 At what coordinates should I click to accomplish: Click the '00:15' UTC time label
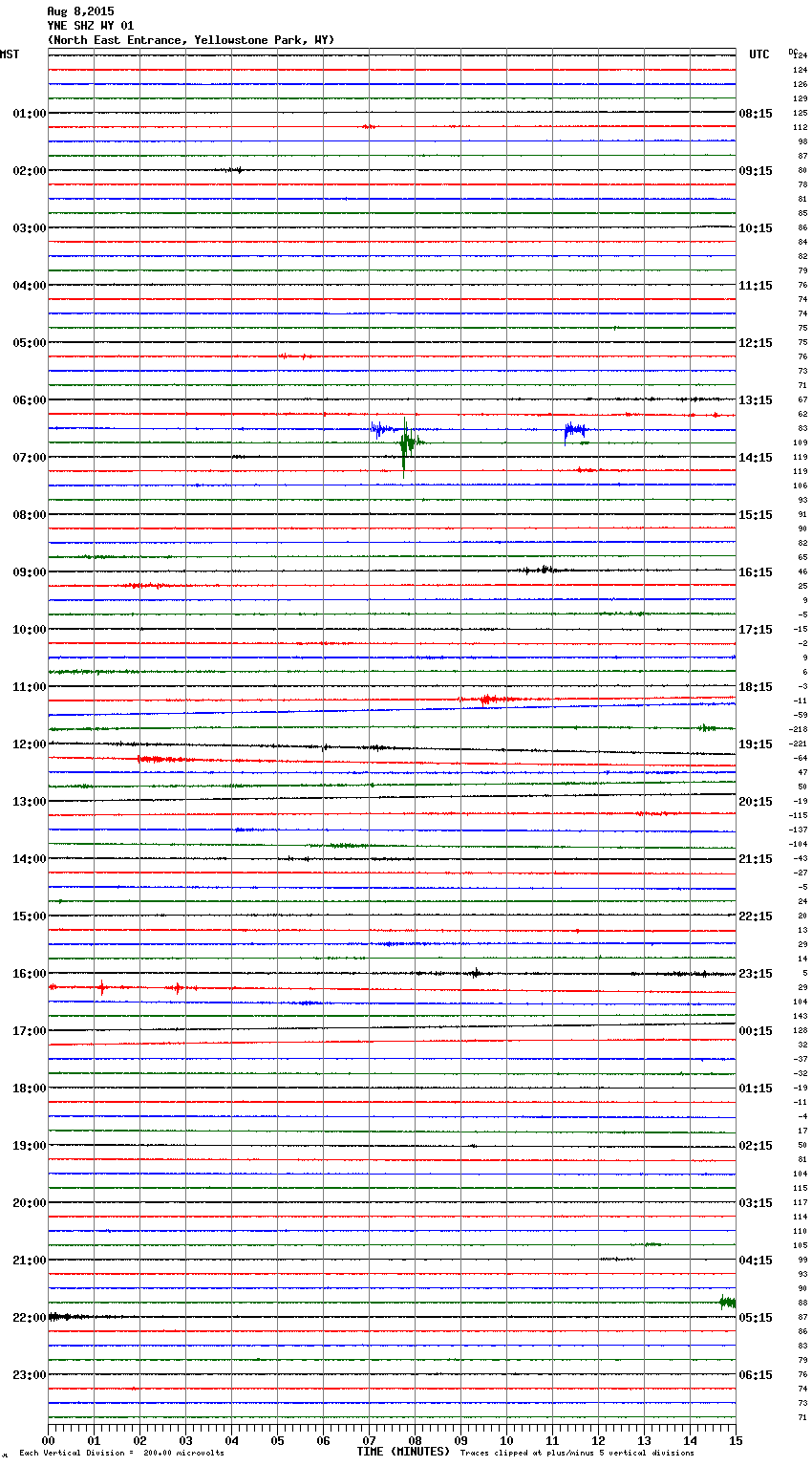(756, 1031)
